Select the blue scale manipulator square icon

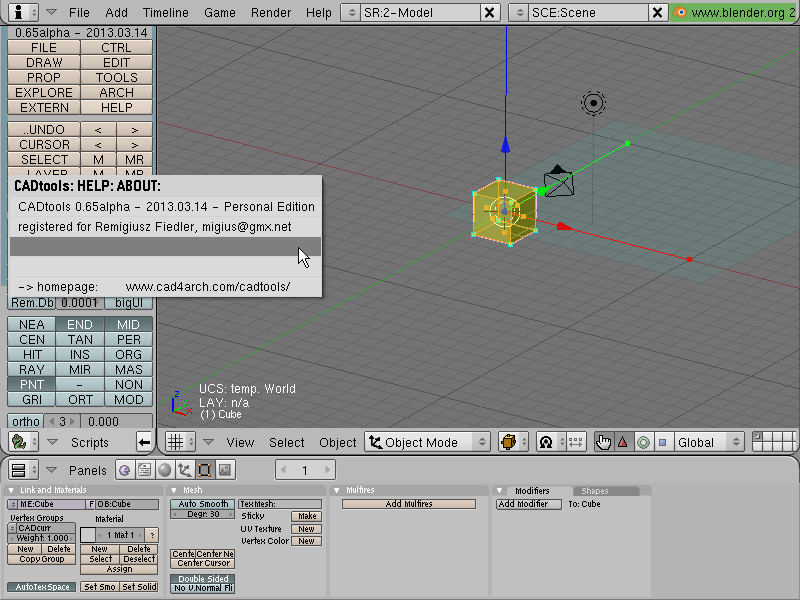[663, 442]
